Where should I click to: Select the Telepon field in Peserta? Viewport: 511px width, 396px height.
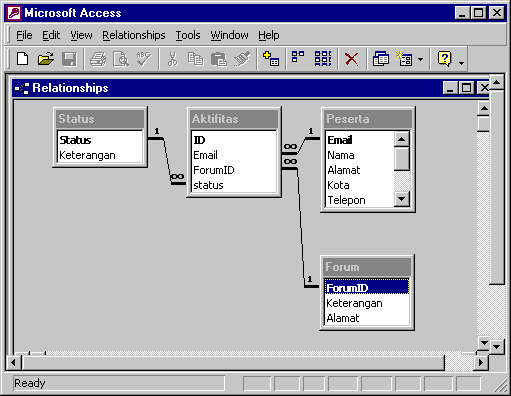(x=360, y=200)
